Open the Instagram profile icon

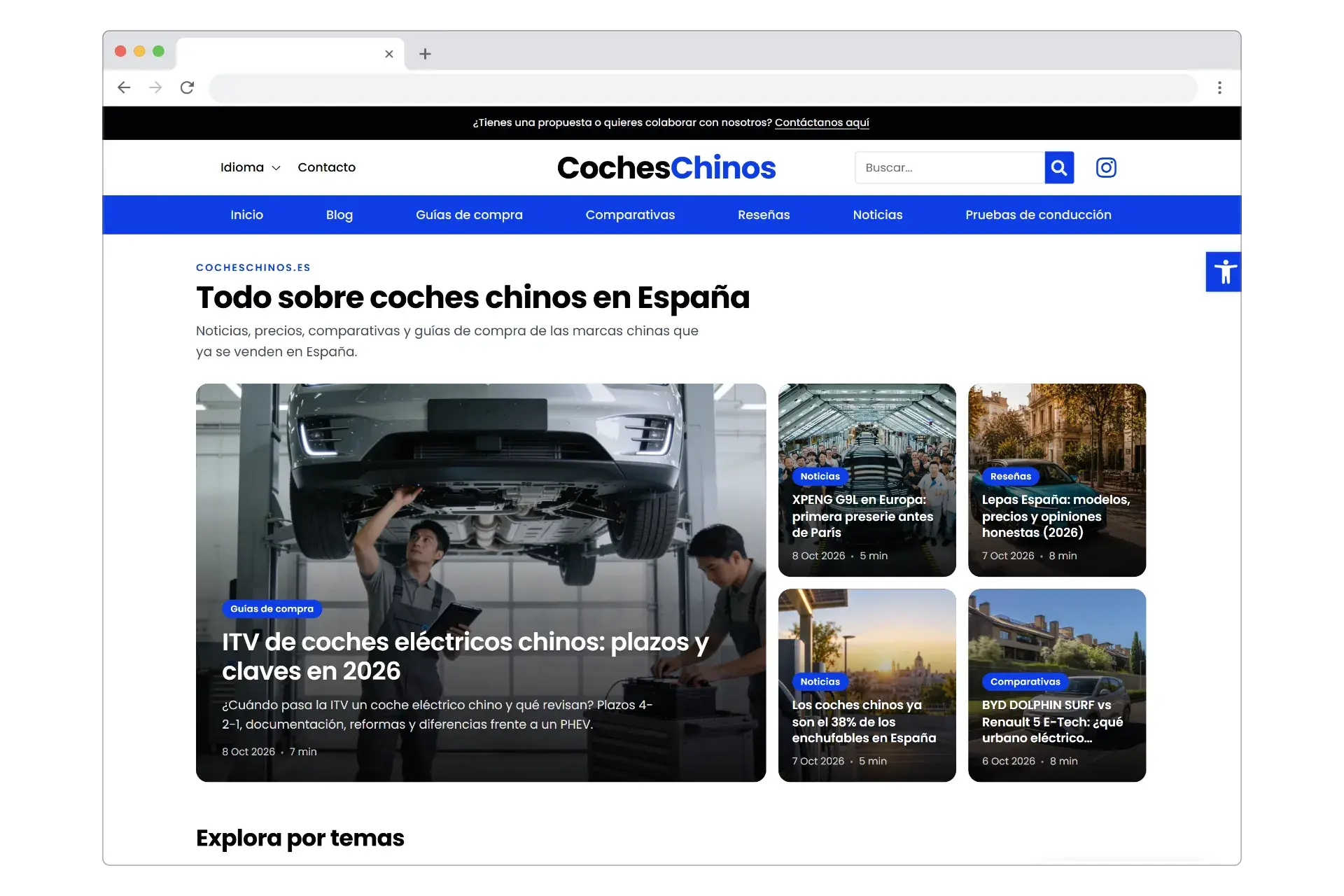[x=1106, y=167]
